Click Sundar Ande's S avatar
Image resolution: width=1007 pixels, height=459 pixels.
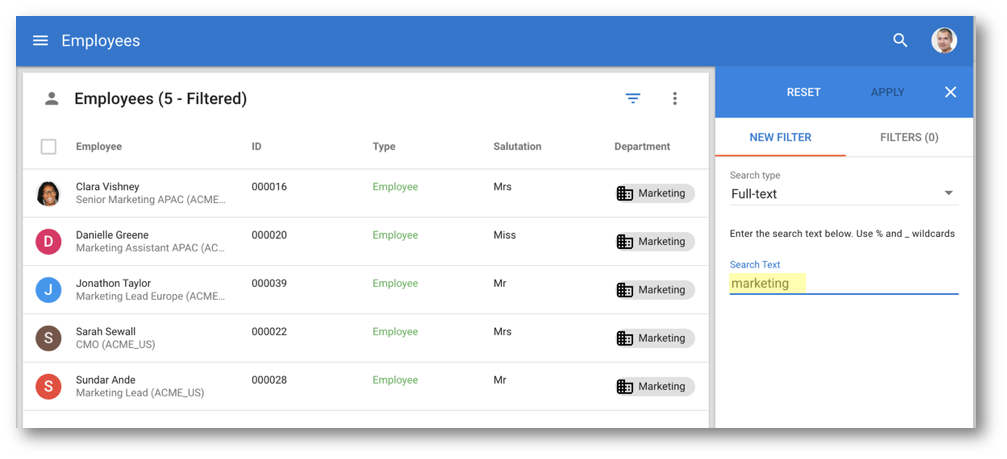(x=48, y=386)
